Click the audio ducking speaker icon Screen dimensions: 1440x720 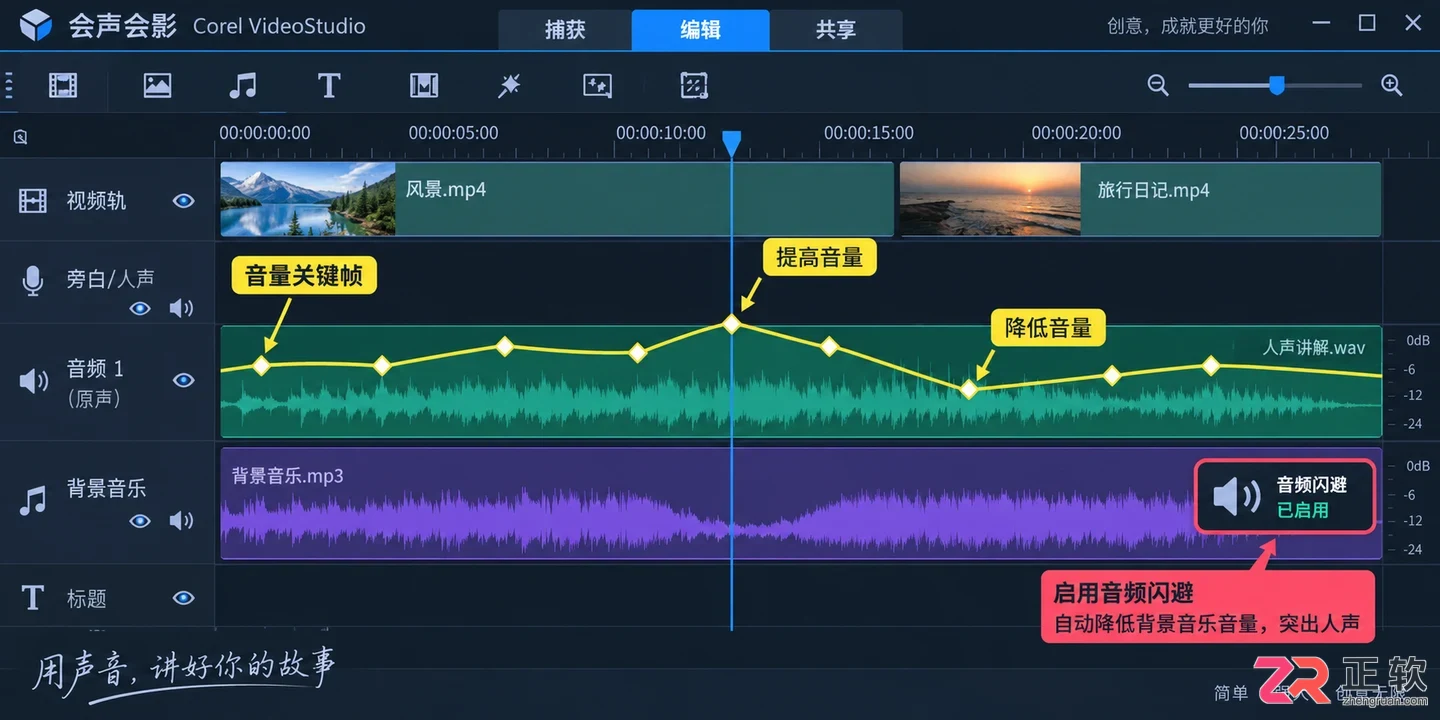1237,496
